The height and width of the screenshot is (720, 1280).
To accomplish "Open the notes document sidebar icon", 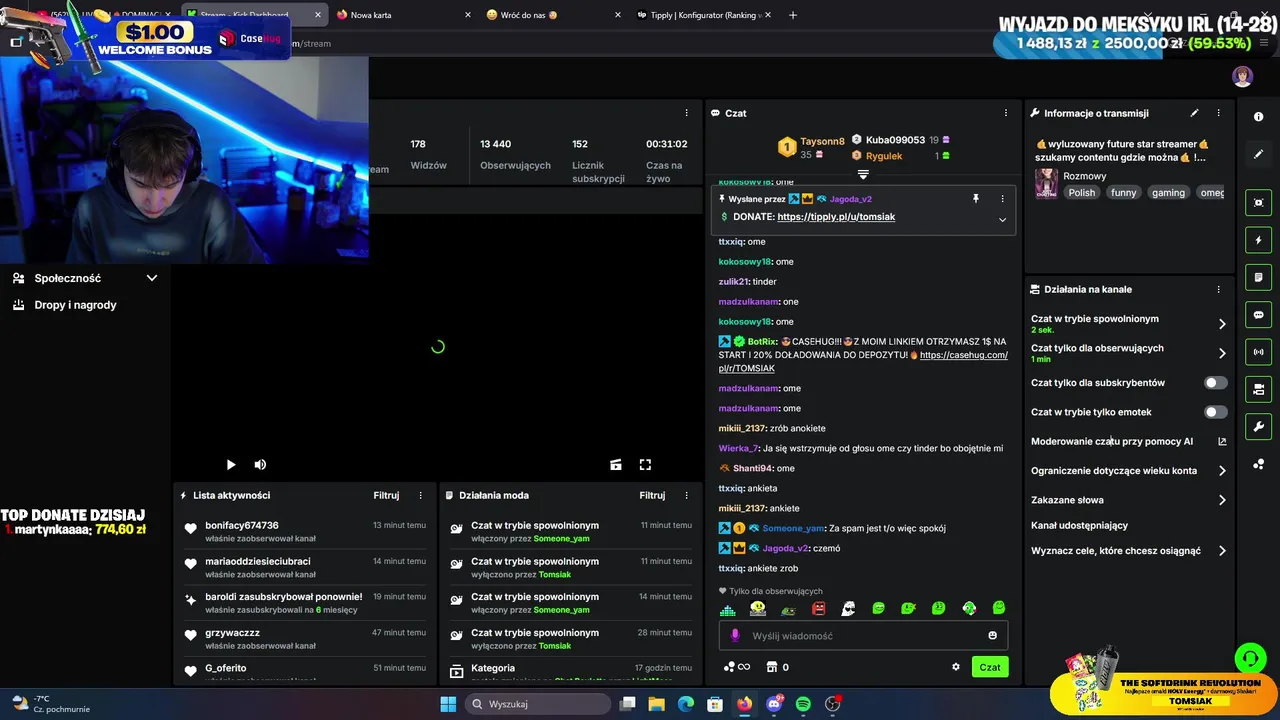I will [1258, 277].
